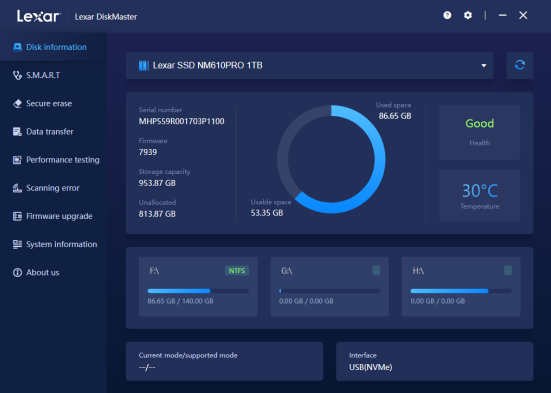Viewport: 551px width, 393px height.
Task: Click unallocated value 813.87 GB
Action: 157,214
